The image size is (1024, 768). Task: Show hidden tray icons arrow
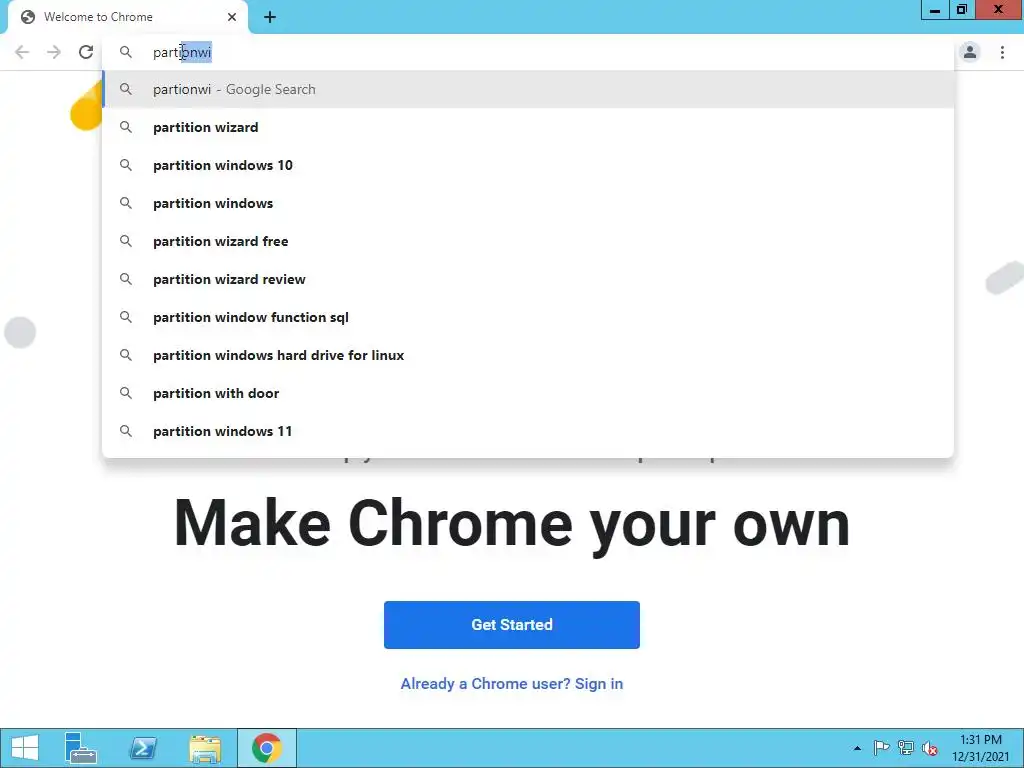tap(857, 748)
